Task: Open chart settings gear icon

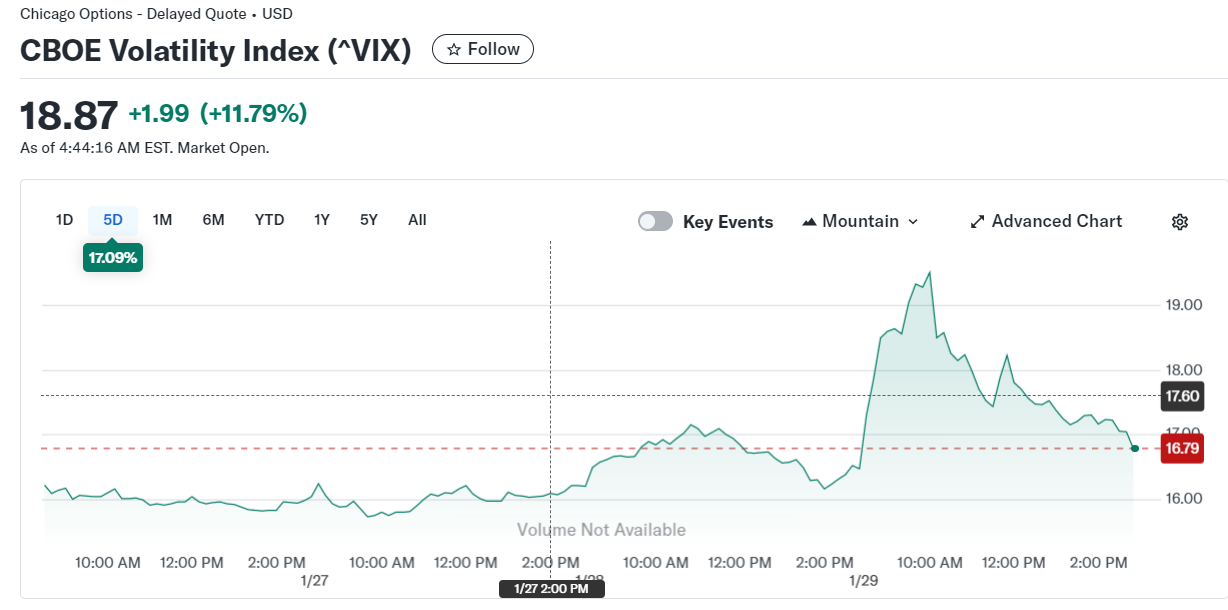Action: (x=1179, y=222)
